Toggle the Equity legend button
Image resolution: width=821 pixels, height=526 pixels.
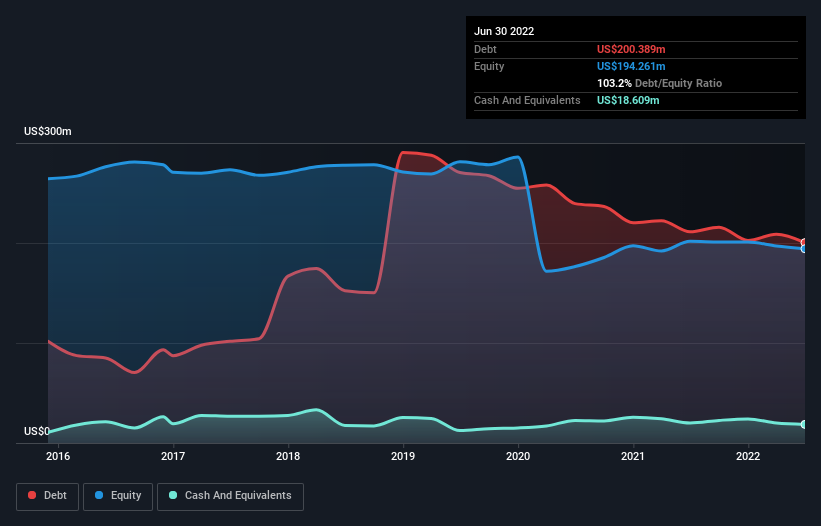pos(118,496)
